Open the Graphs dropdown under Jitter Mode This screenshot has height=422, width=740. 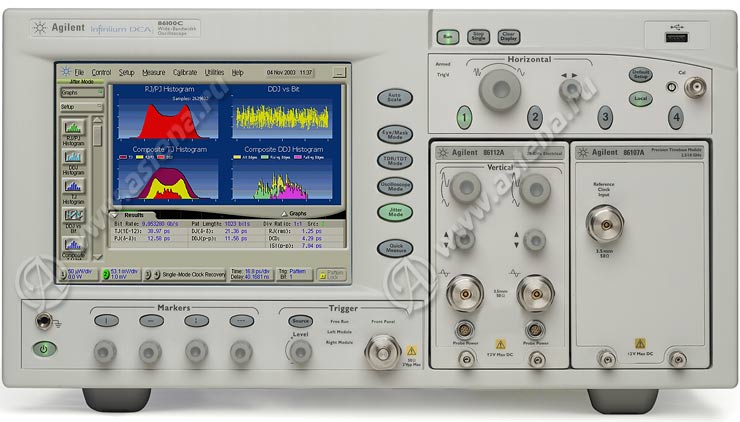tap(82, 93)
